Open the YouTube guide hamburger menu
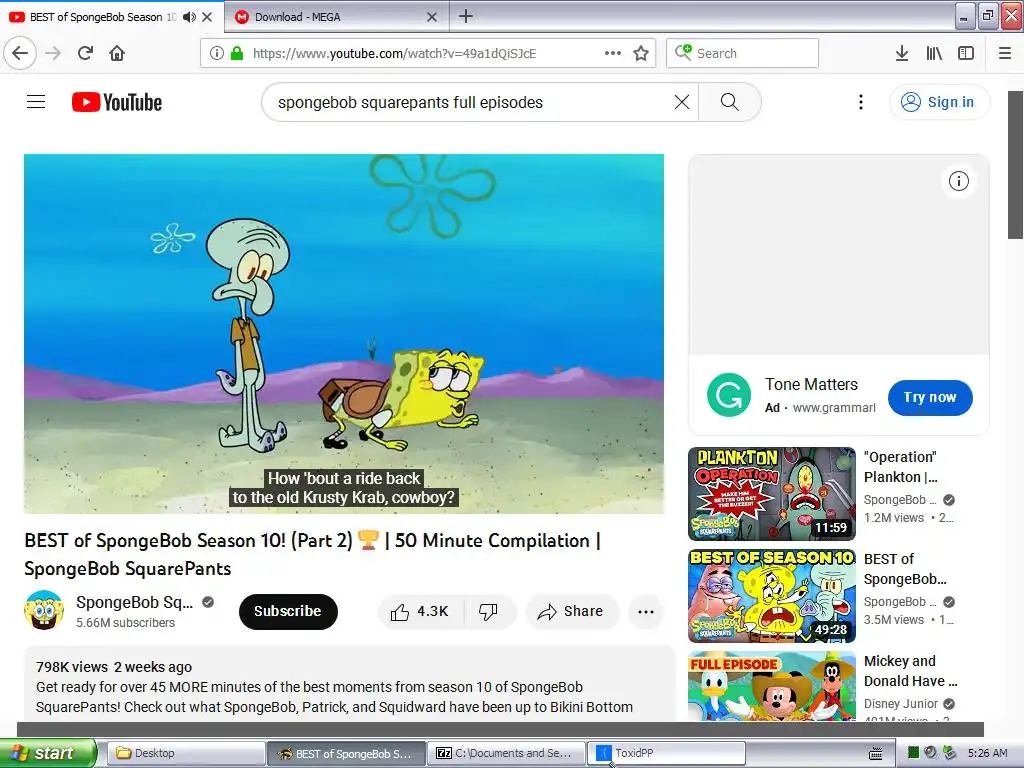This screenshot has height=768, width=1024. (36, 102)
